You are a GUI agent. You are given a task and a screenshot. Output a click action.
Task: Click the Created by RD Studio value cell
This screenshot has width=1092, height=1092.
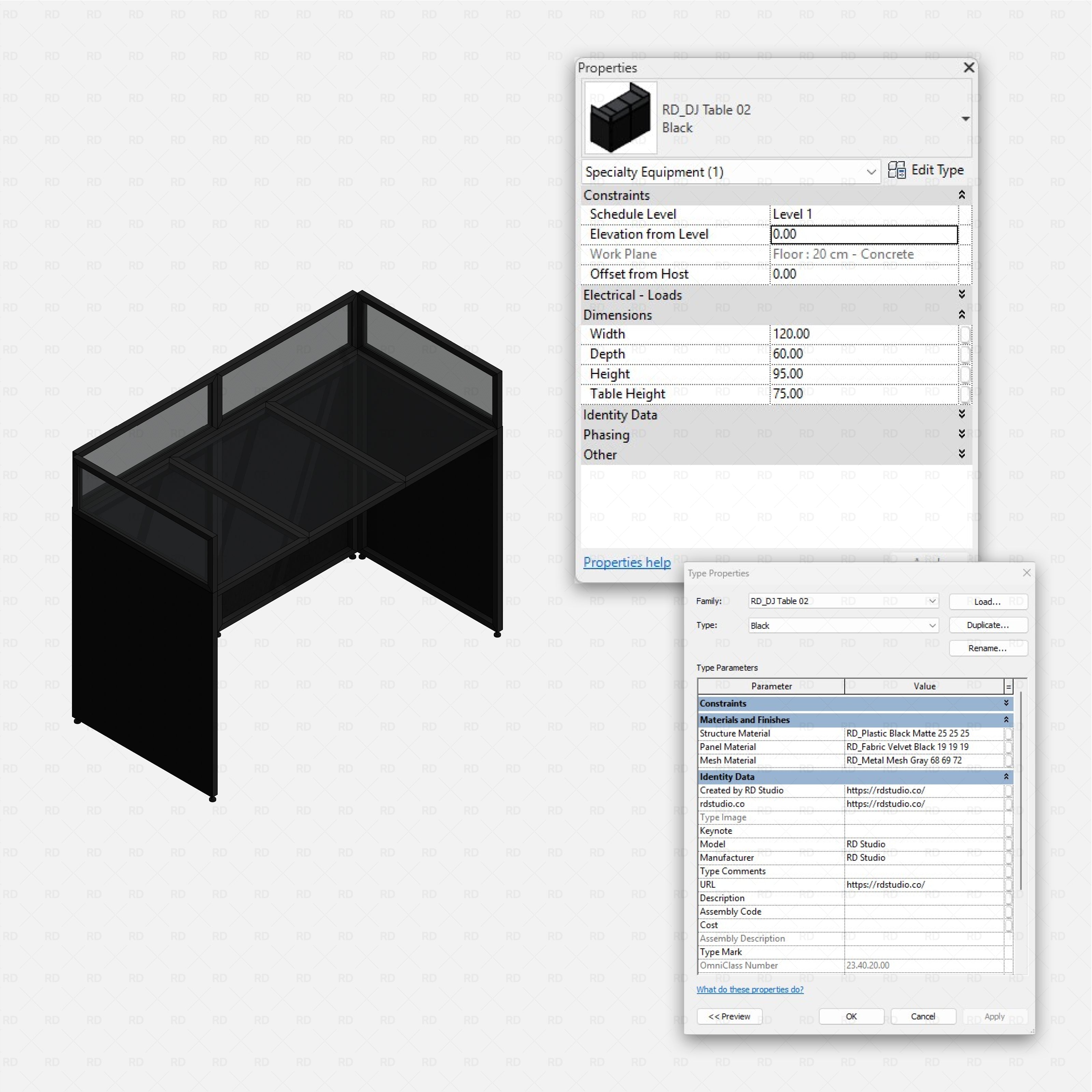[x=924, y=790]
